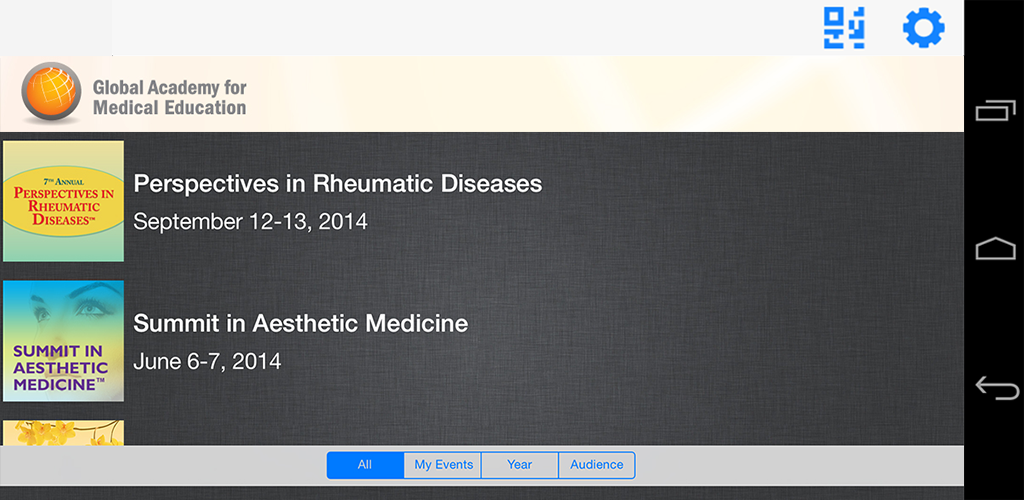Tap the cream header banner beside the logo

coord(600,94)
